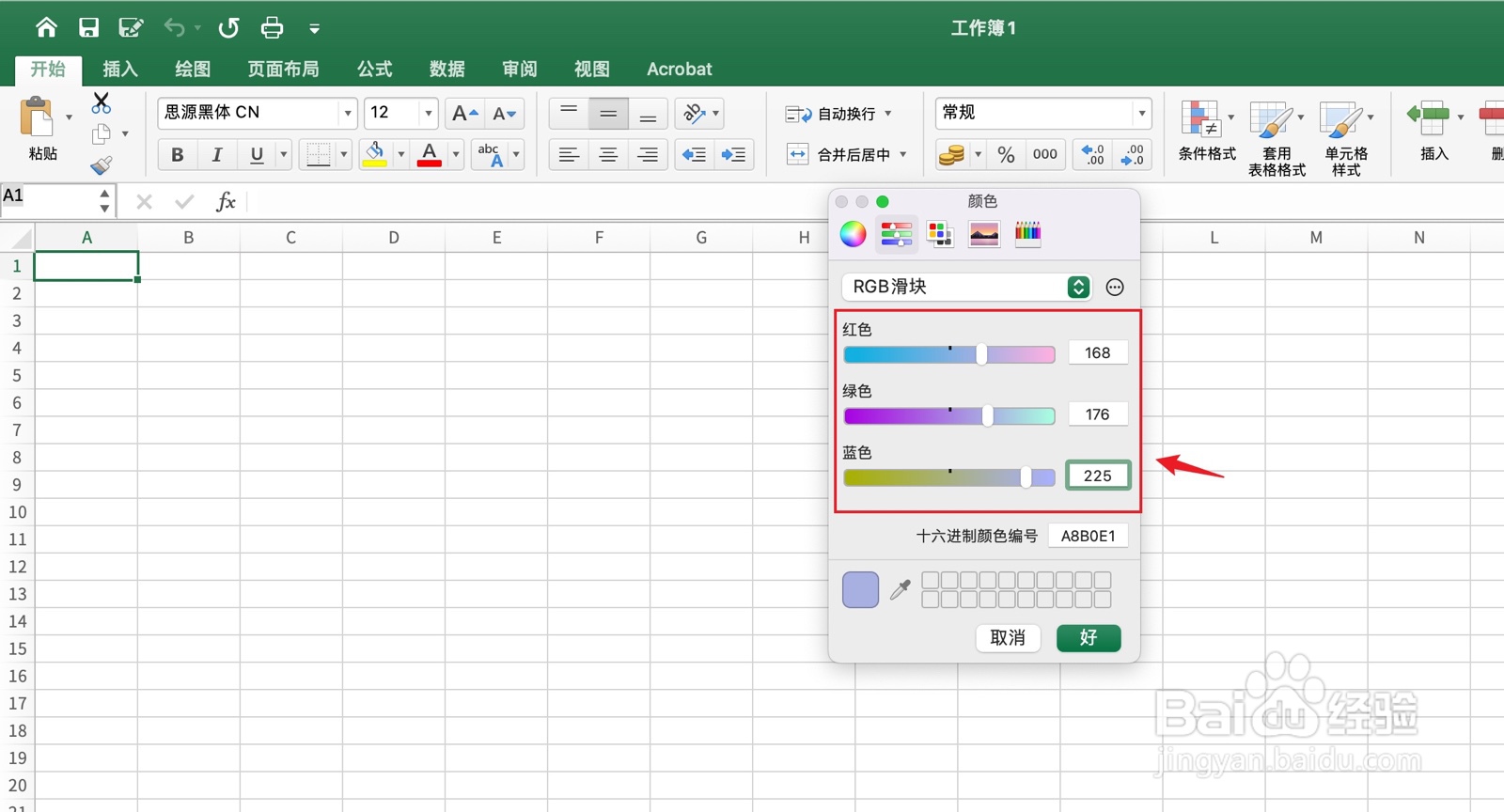Screen dimensions: 1504x812
Task: Apply cell borders with the borders icon
Action: 319,154
